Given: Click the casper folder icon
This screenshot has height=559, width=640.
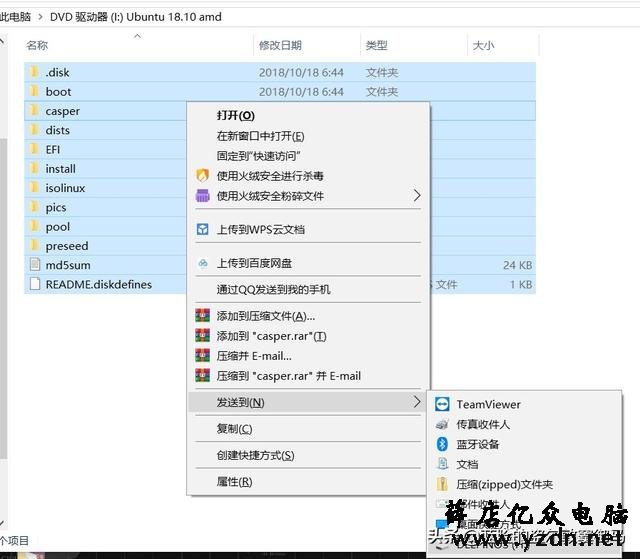Looking at the screenshot, I should (35, 111).
